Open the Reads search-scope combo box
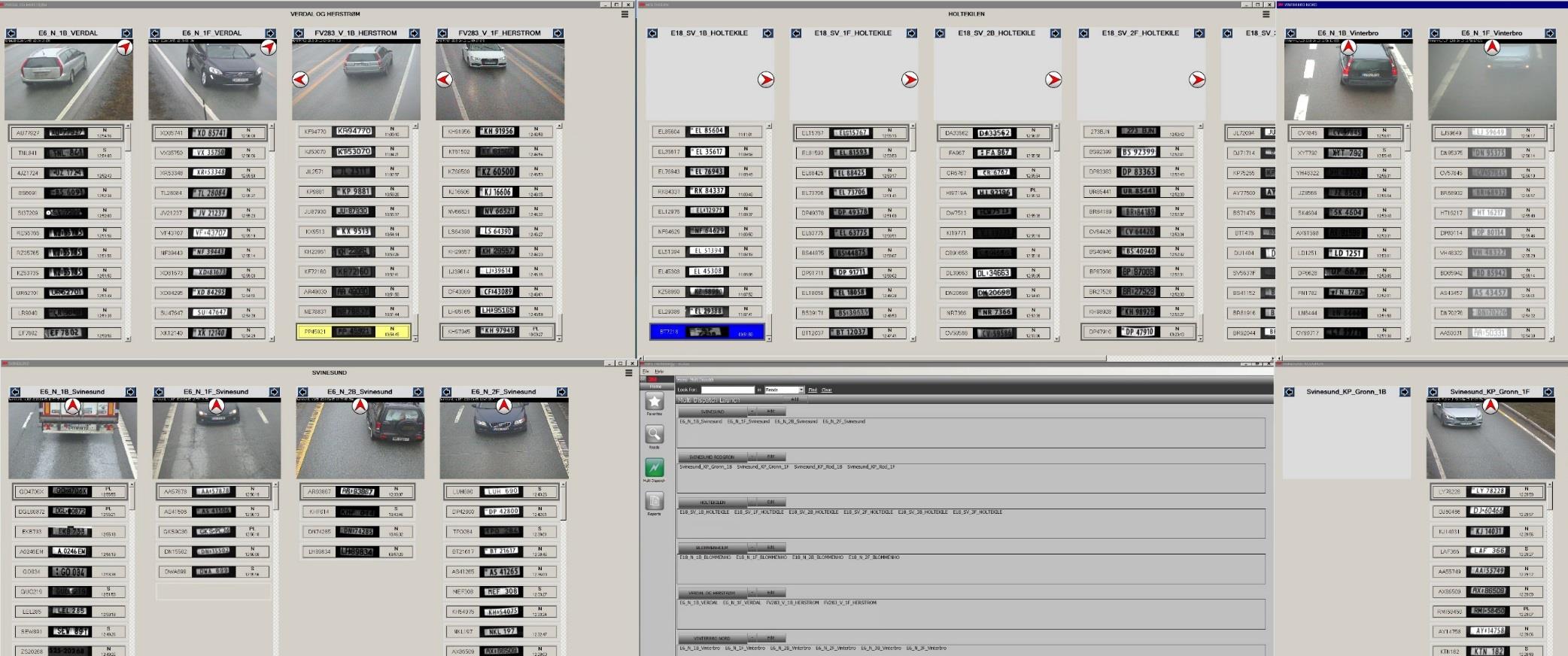 click(x=784, y=390)
